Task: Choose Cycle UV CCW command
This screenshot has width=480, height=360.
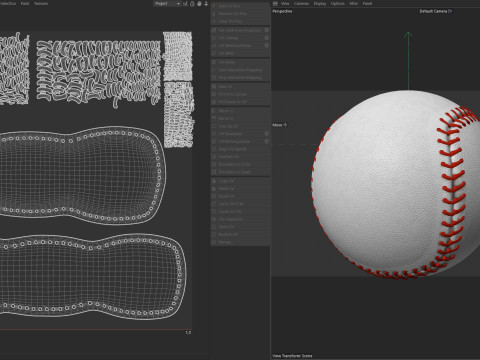Action: coord(240,204)
